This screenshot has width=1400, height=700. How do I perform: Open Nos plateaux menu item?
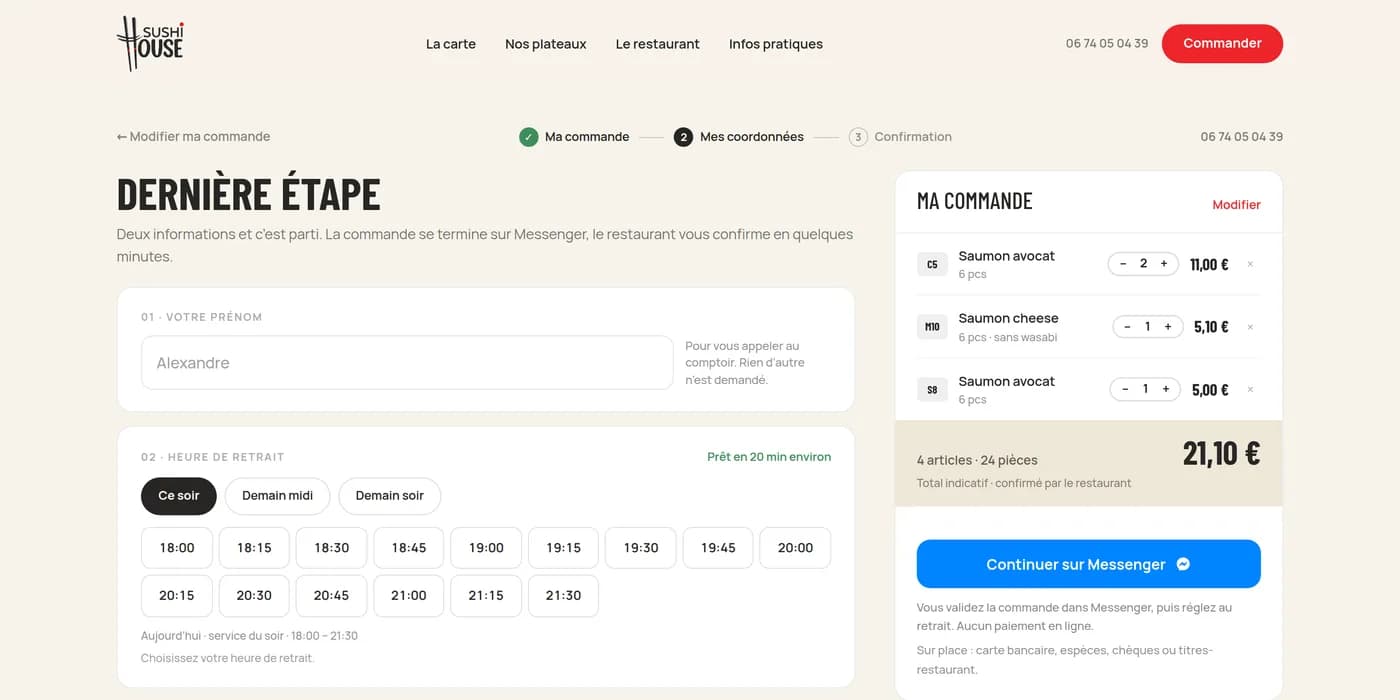point(546,44)
